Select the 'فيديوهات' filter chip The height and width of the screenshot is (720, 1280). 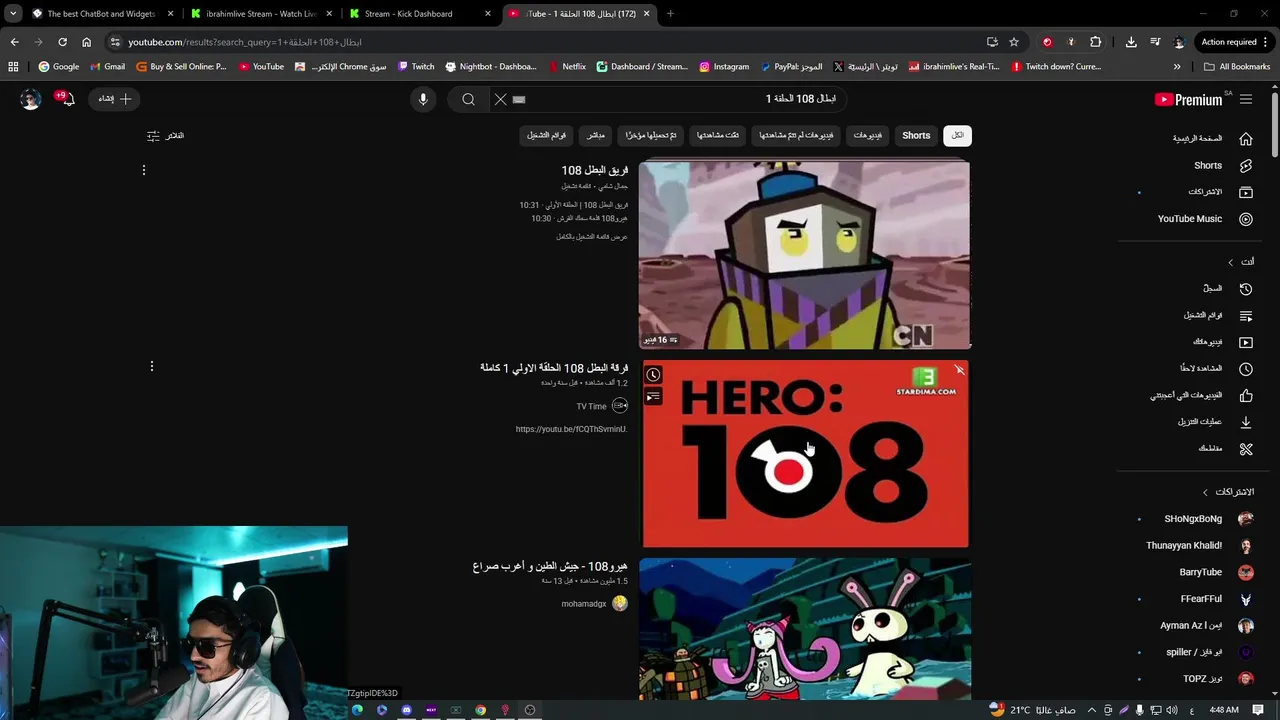[x=867, y=135]
